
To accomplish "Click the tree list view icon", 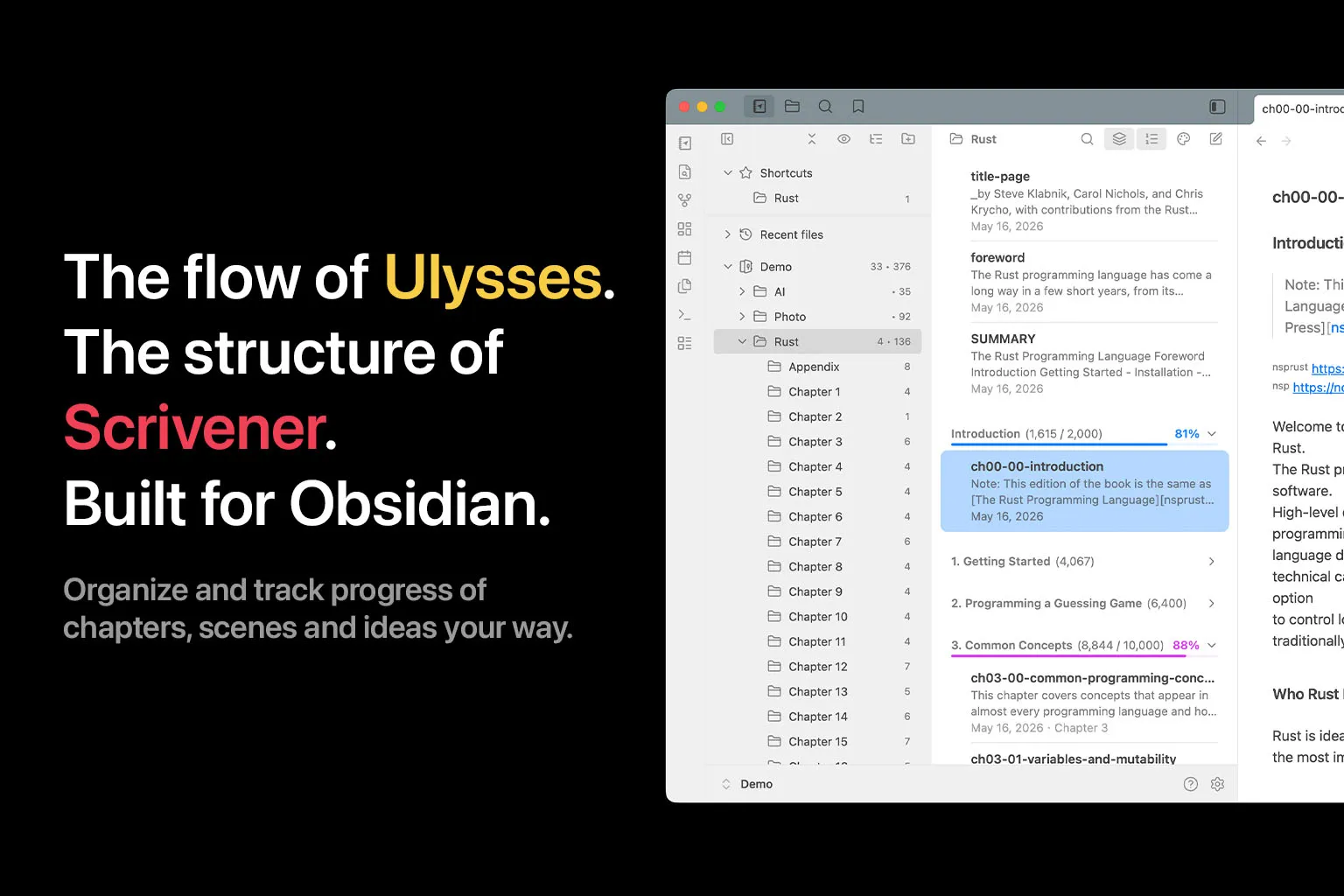I will [876, 139].
